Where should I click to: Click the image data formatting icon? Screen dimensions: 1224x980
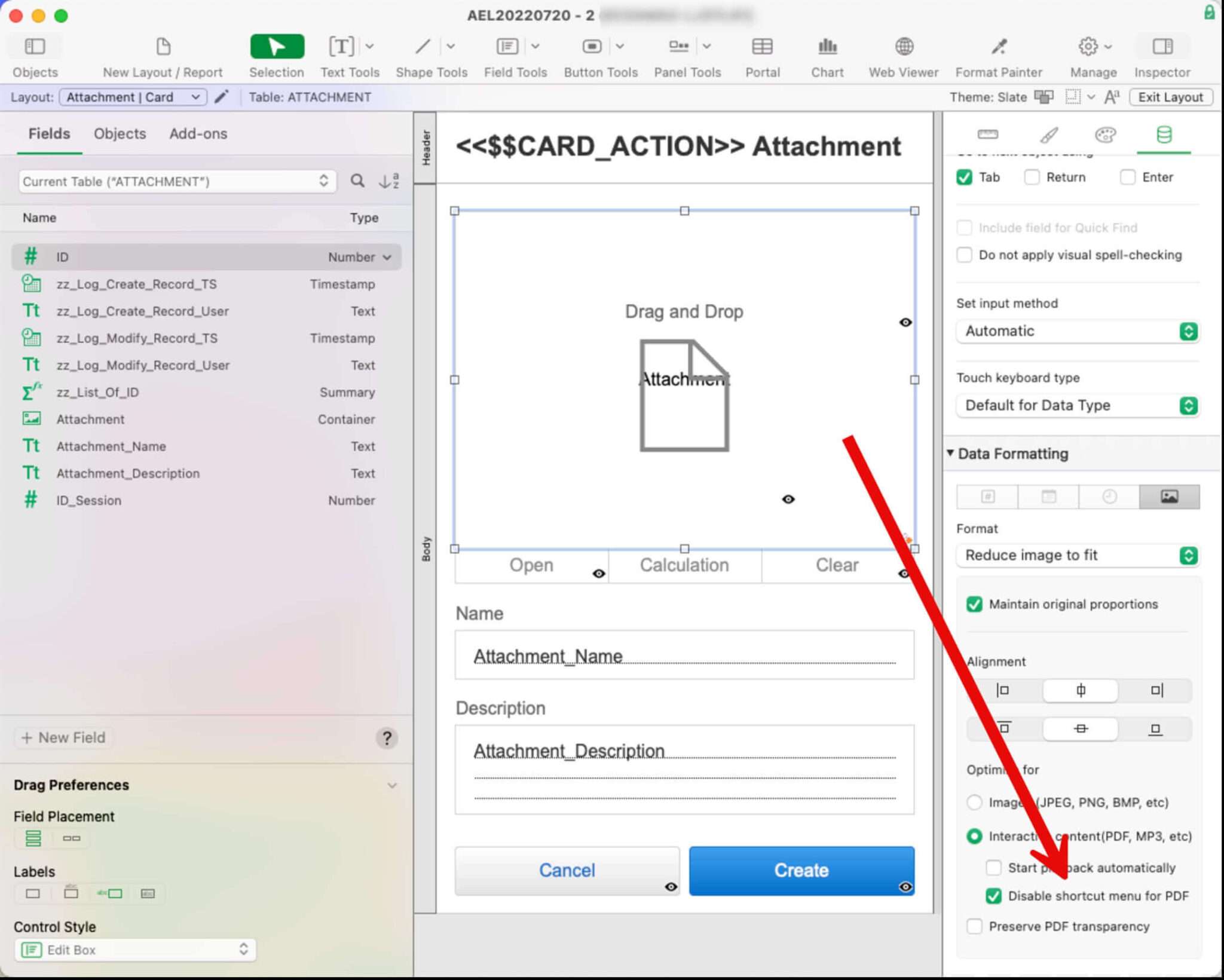point(1170,497)
